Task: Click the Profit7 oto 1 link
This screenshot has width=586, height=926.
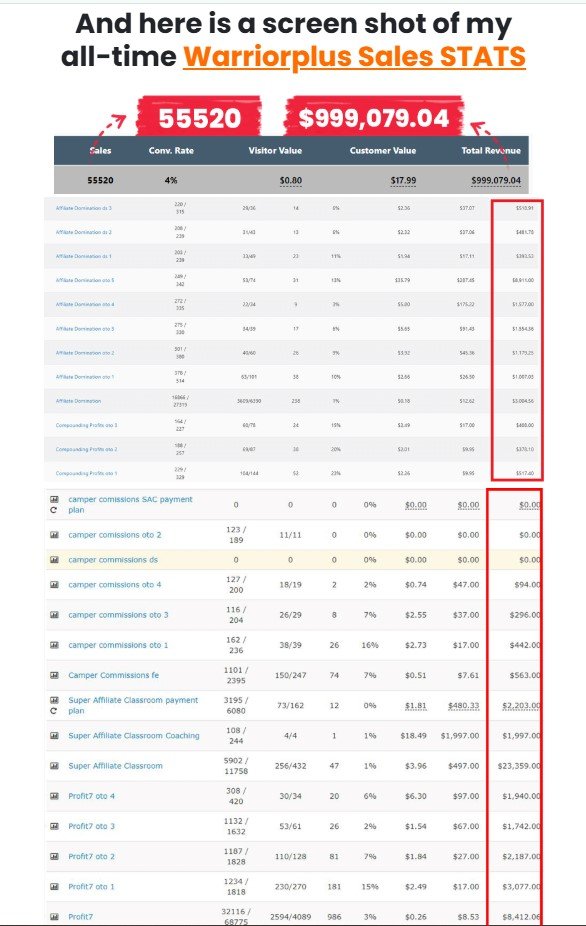Action: pos(92,886)
